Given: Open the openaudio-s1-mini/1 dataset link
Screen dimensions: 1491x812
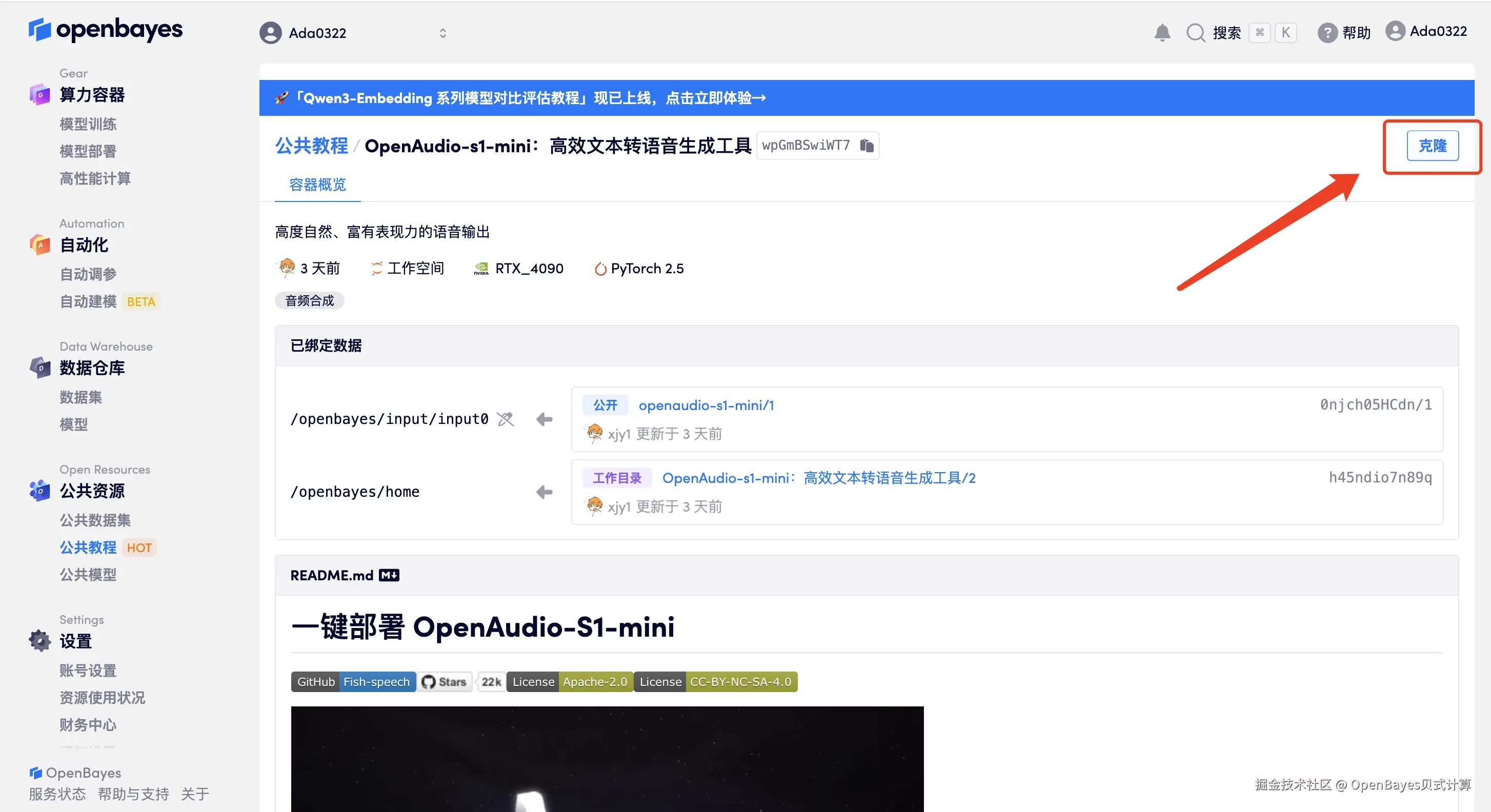Looking at the screenshot, I should (706, 405).
